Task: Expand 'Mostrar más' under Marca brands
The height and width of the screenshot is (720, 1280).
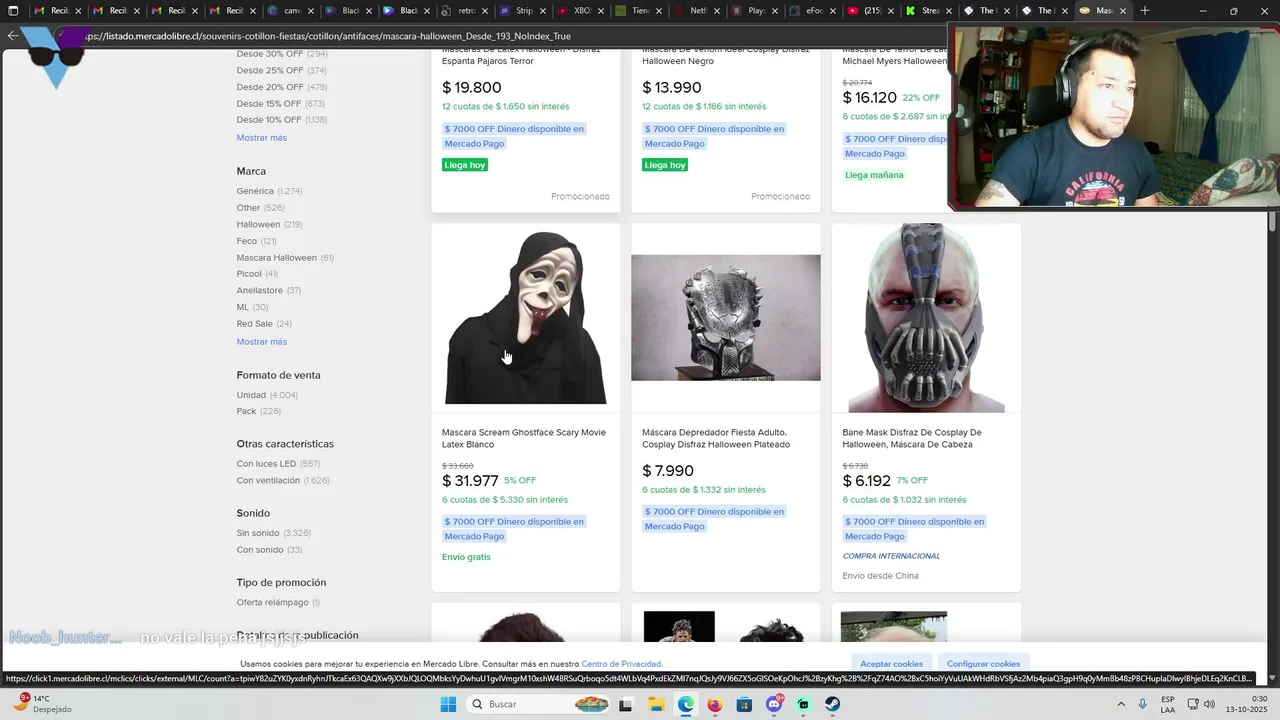Action: [262, 342]
